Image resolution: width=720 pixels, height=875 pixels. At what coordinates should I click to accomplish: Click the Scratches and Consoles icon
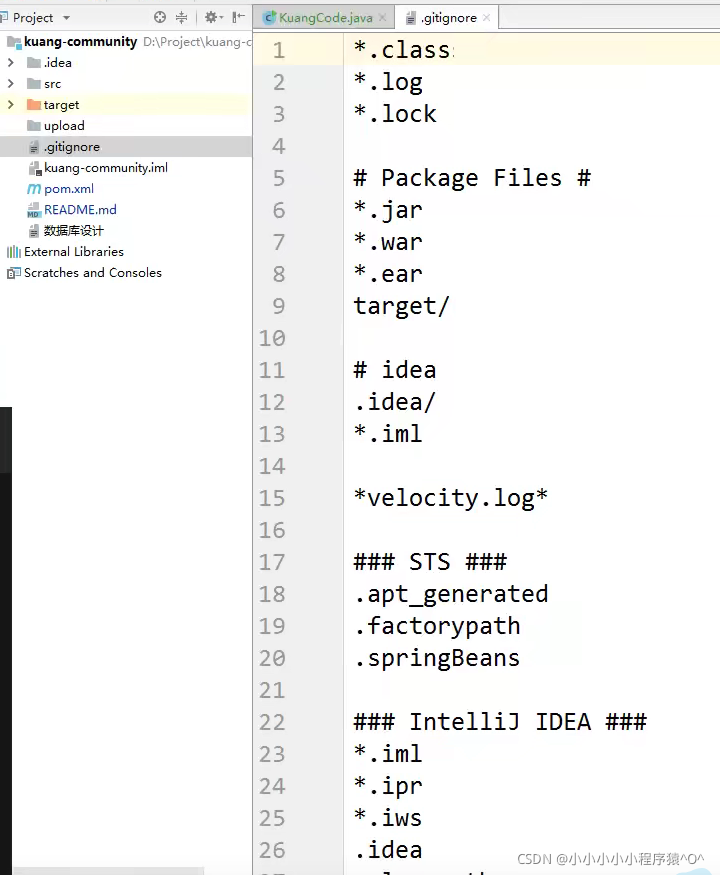coord(14,273)
